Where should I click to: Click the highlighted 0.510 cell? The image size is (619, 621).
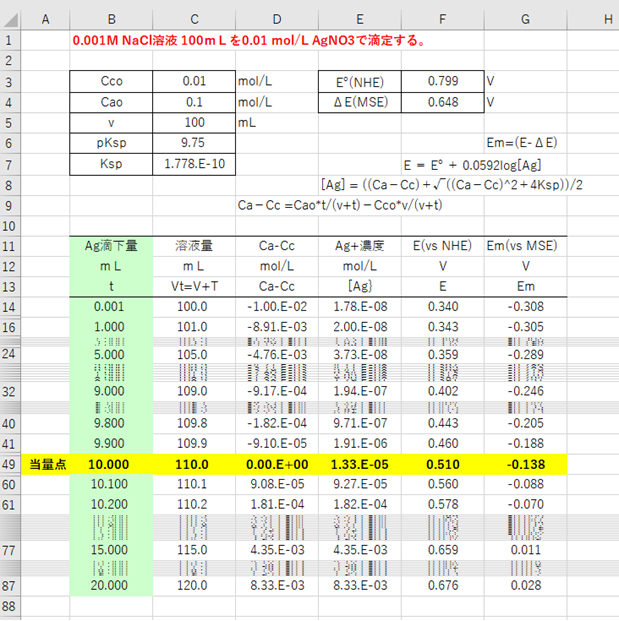(x=442, y=464)
